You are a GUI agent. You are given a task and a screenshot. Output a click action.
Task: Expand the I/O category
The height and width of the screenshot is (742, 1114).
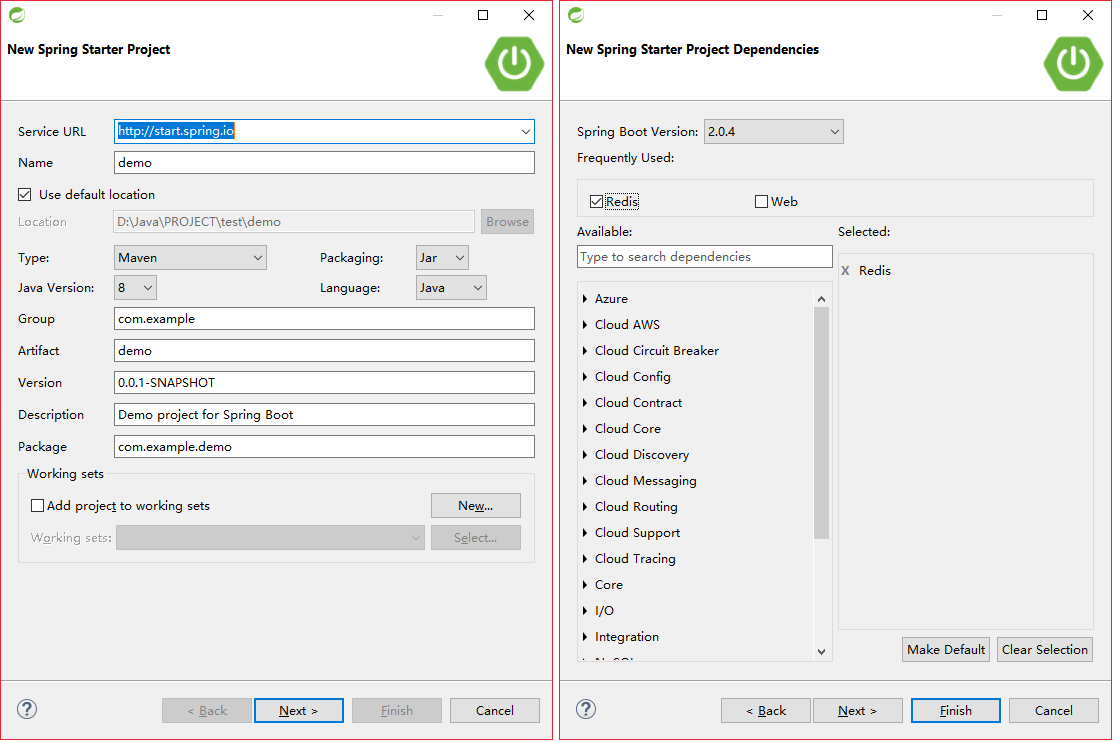tap(585, 611)
